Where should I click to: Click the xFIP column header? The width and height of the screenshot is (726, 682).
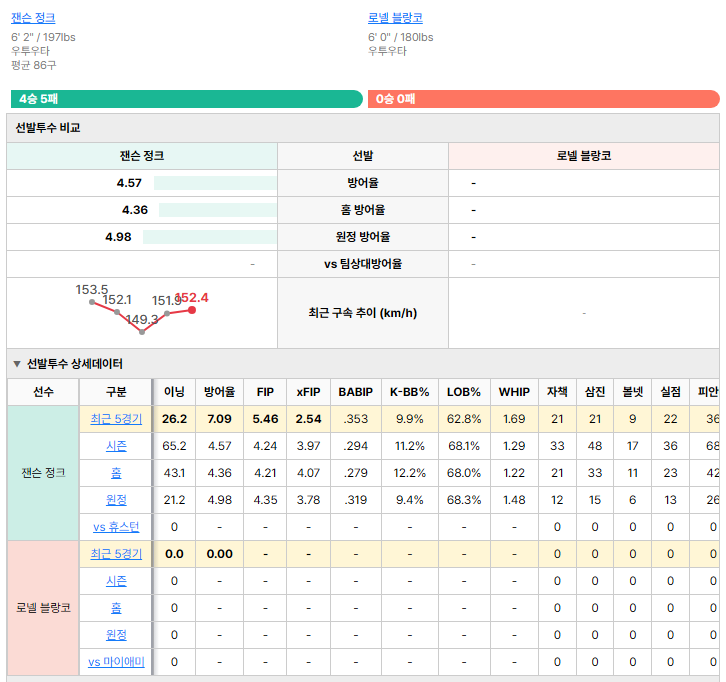[x=308, y=392]
